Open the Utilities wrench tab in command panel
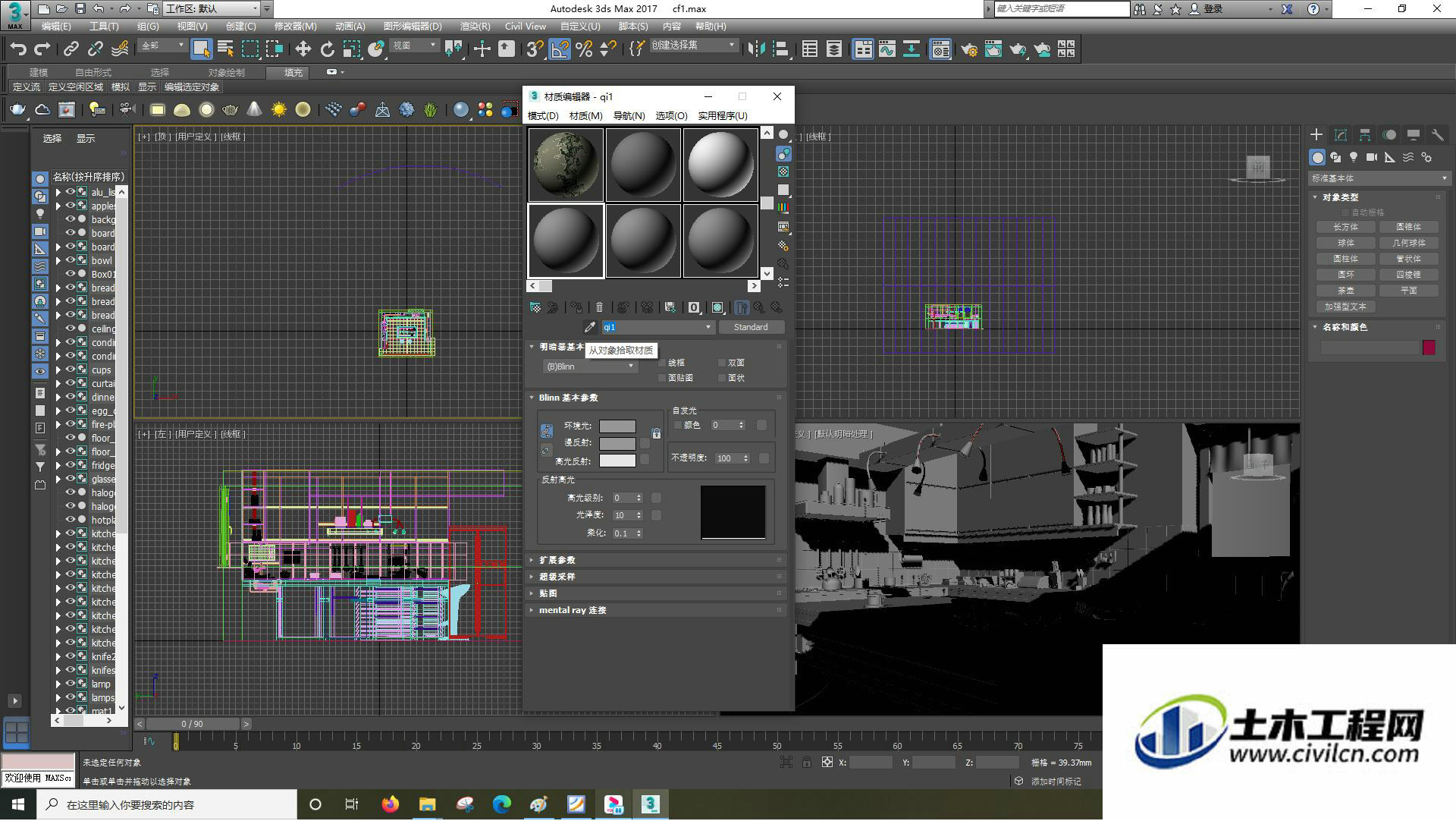Image resolution: width=1456 pixels, height=821 pixels. tap(1437, 135)
